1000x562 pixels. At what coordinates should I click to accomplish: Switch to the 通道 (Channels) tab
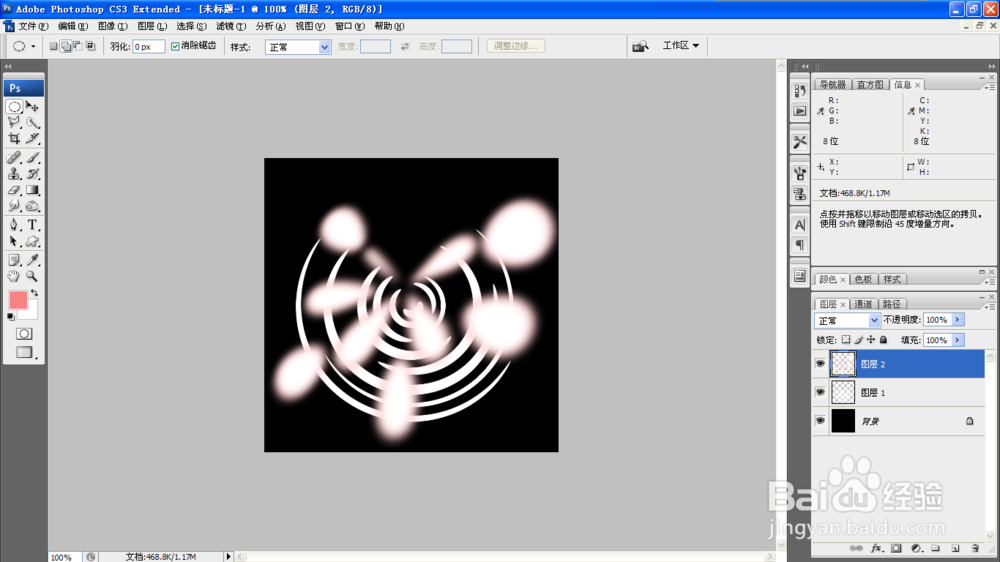(x=863, y=304)
